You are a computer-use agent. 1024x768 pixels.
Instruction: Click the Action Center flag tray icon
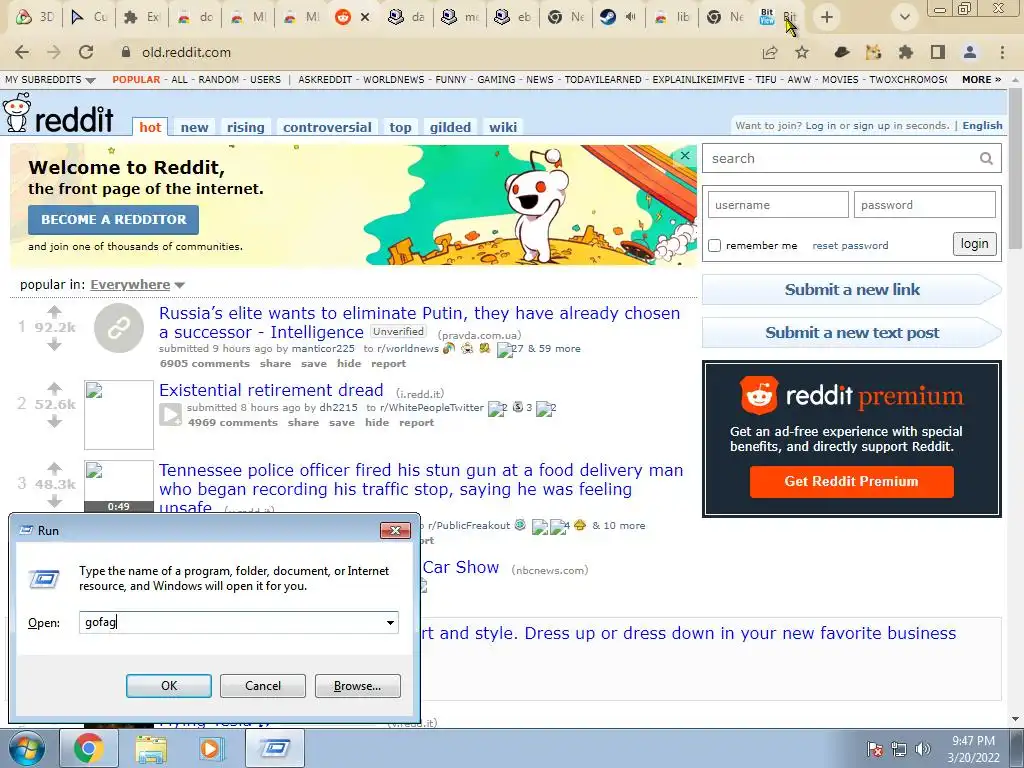pos(874,749)
